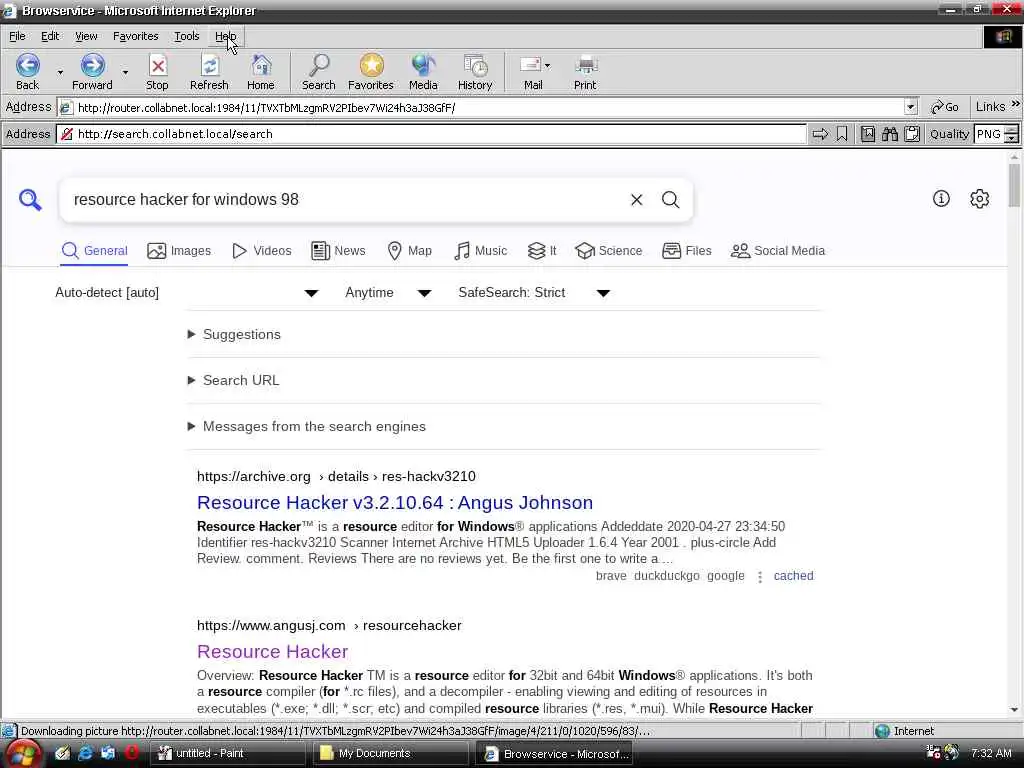The height and width of the screenshot is (768, 1024).
Task: Click the Browservice go arrow icon
Action: coord(820,134)
